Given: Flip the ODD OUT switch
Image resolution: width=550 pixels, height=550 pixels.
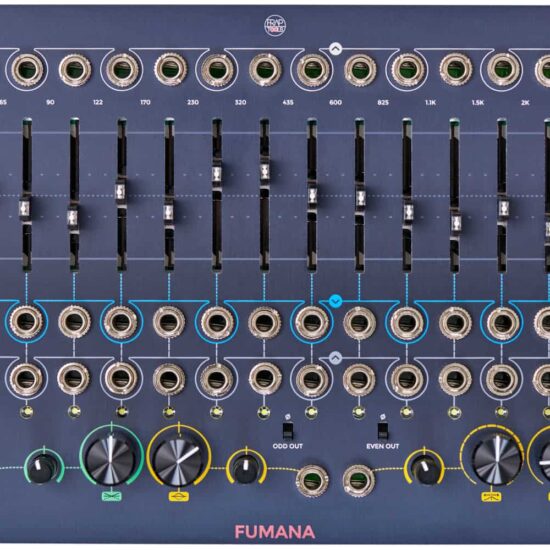Looking at the screenshot, I should [288, 431].
